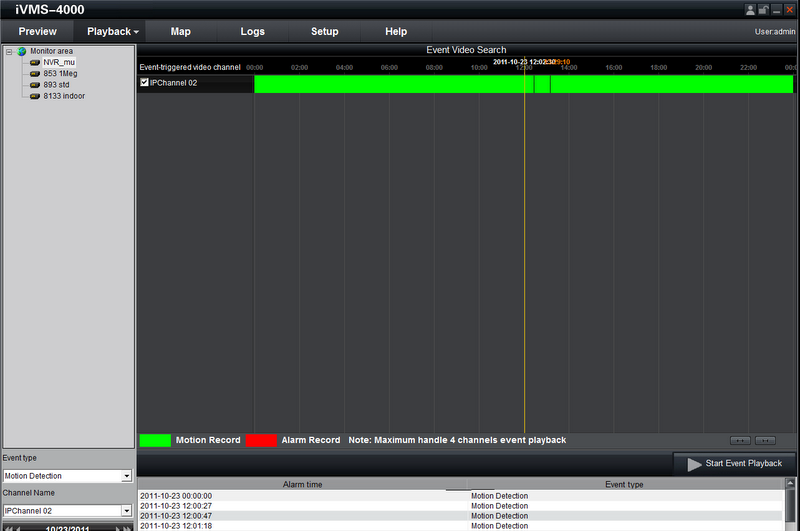Click the event list scrollbar up arrow

tap(790, 483)
